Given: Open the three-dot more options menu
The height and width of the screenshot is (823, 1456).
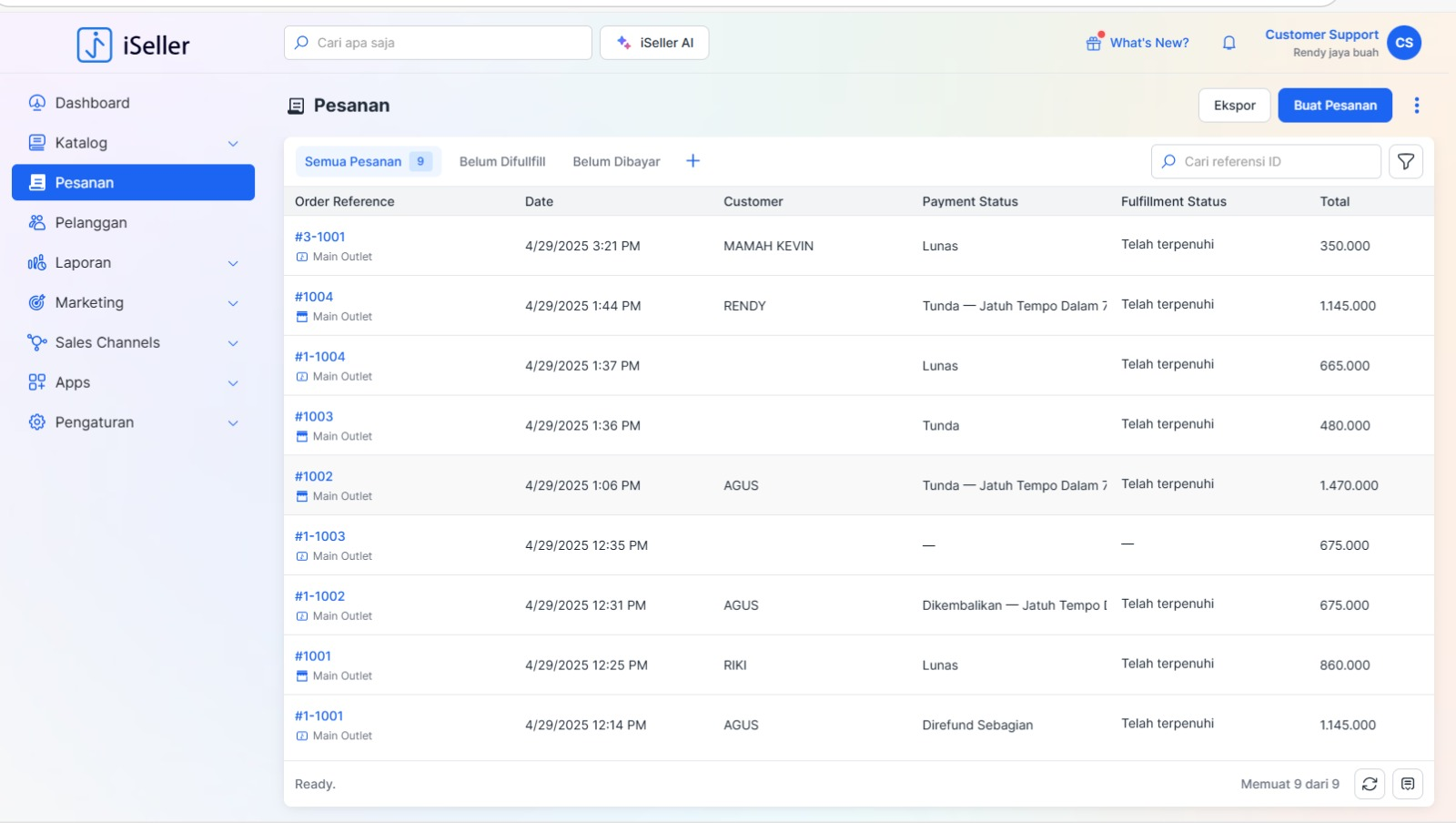Looking at the screenshot, I should pyautogui.click(x=1416, y=106).
